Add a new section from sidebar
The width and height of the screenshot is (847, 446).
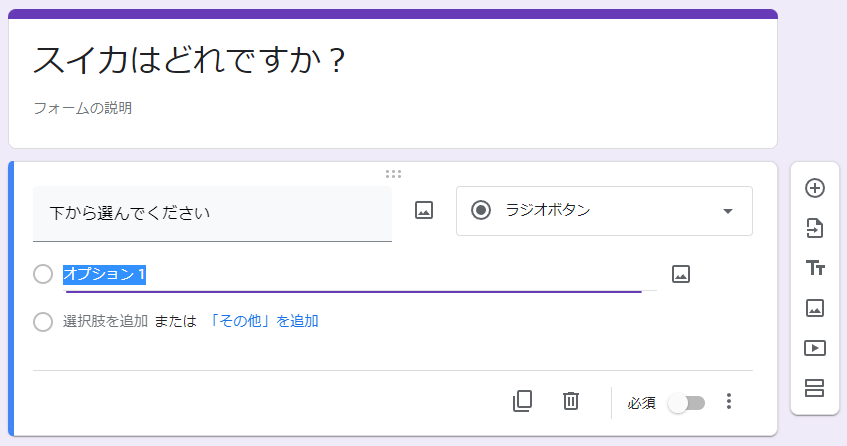pyautogui.click(x=814, y=388)
